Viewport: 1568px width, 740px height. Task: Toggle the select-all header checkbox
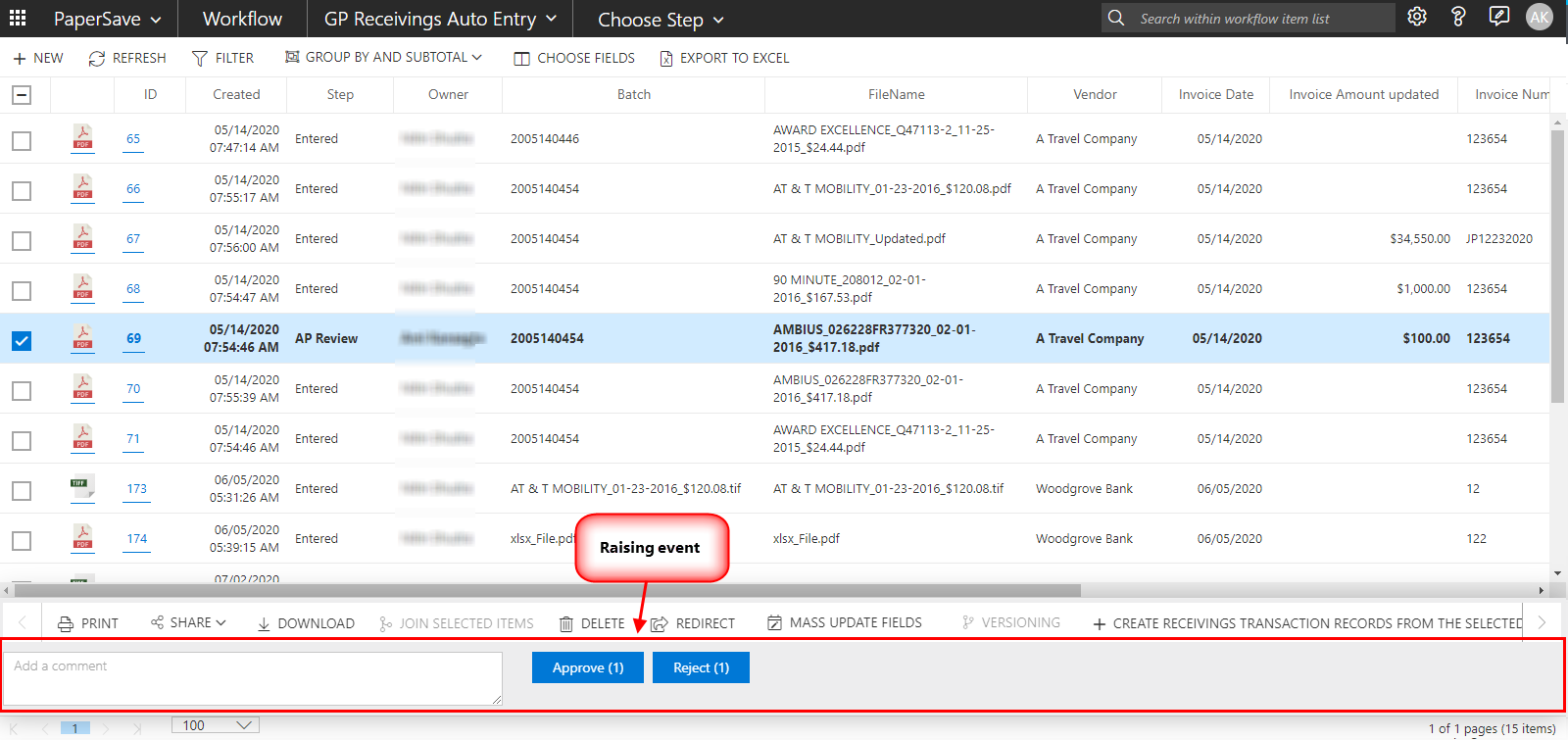point(22,95)
